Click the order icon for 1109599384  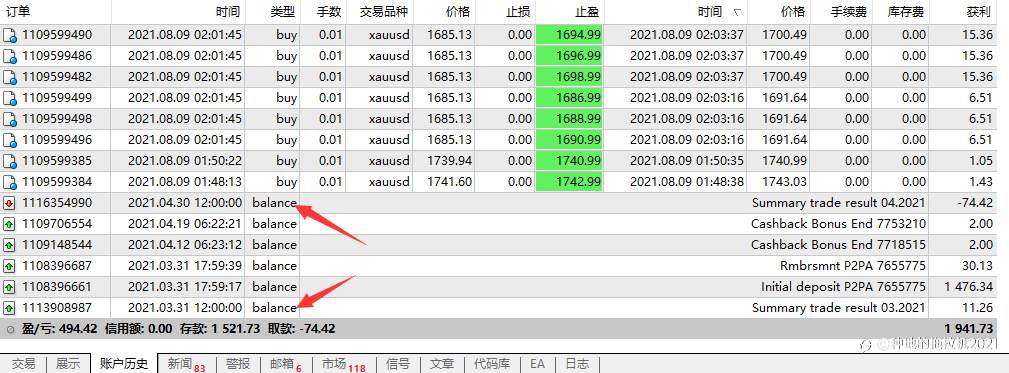coord(10,183)
